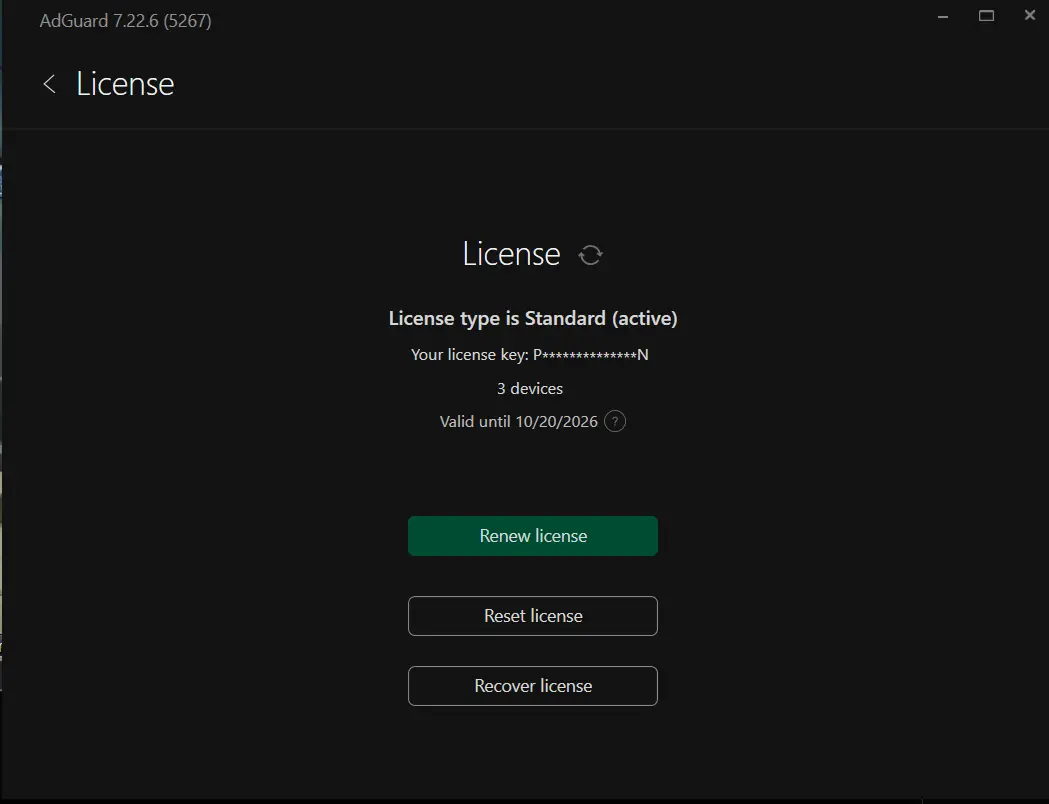Go back using the arrow beside License
1049x804 pixels.
pyautogui.click(x=49, y=84)
